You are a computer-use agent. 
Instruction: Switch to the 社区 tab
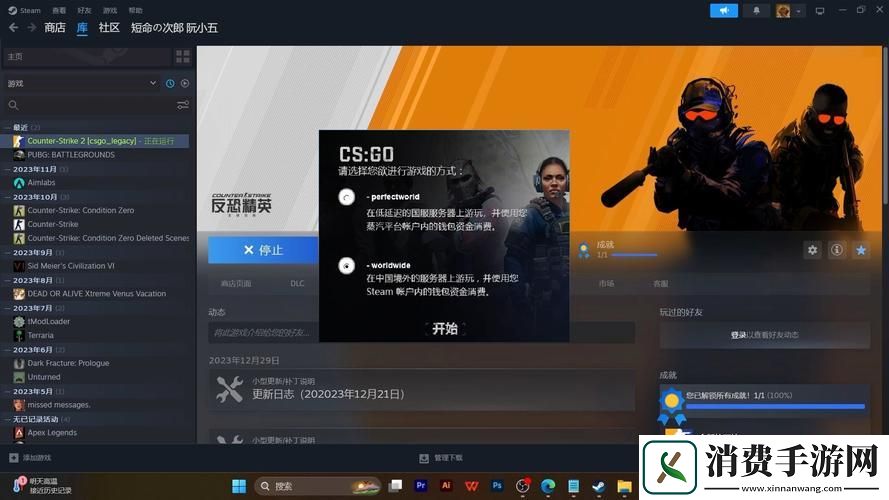[x=109, y=27]
